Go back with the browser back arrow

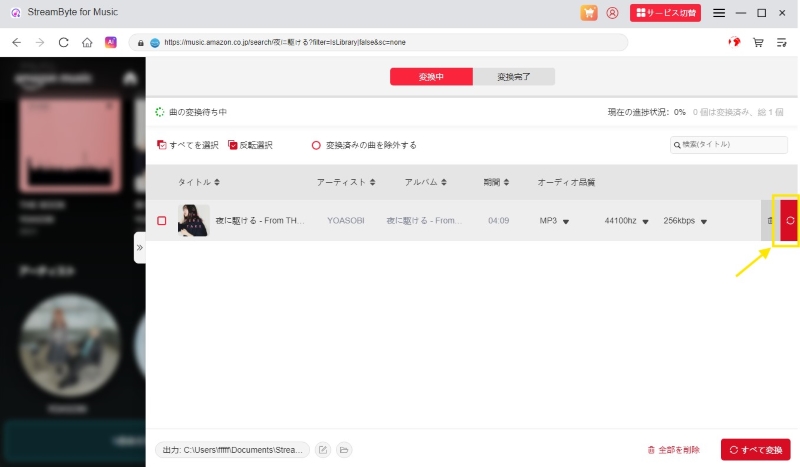16,42
